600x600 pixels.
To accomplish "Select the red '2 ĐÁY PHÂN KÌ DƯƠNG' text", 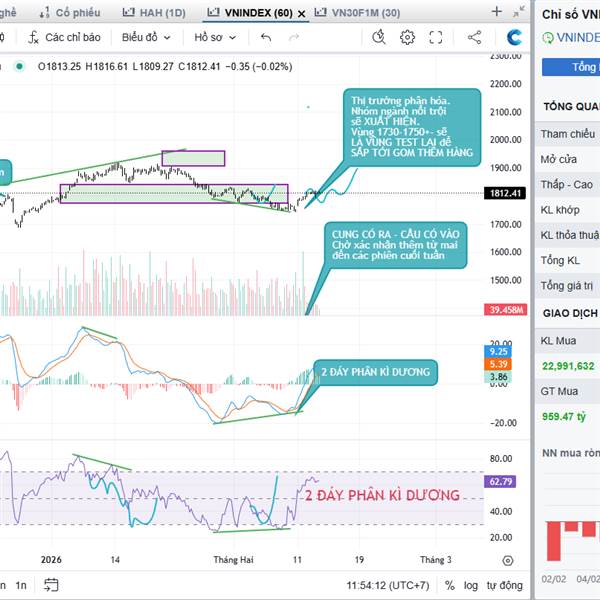I will pyautogui.click(x=382, y=496).
